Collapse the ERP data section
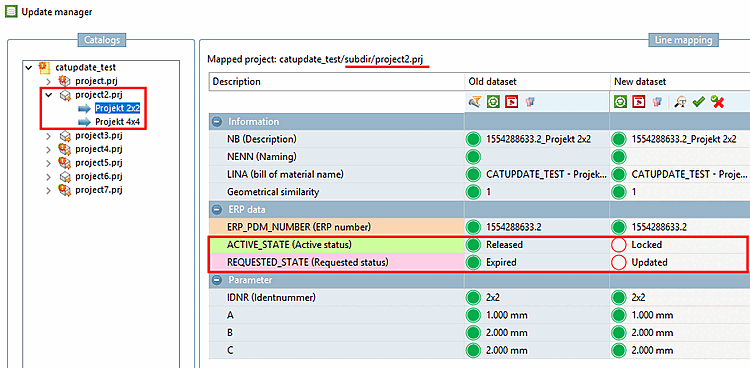The image size is (750, 368). tap(218, 210)
